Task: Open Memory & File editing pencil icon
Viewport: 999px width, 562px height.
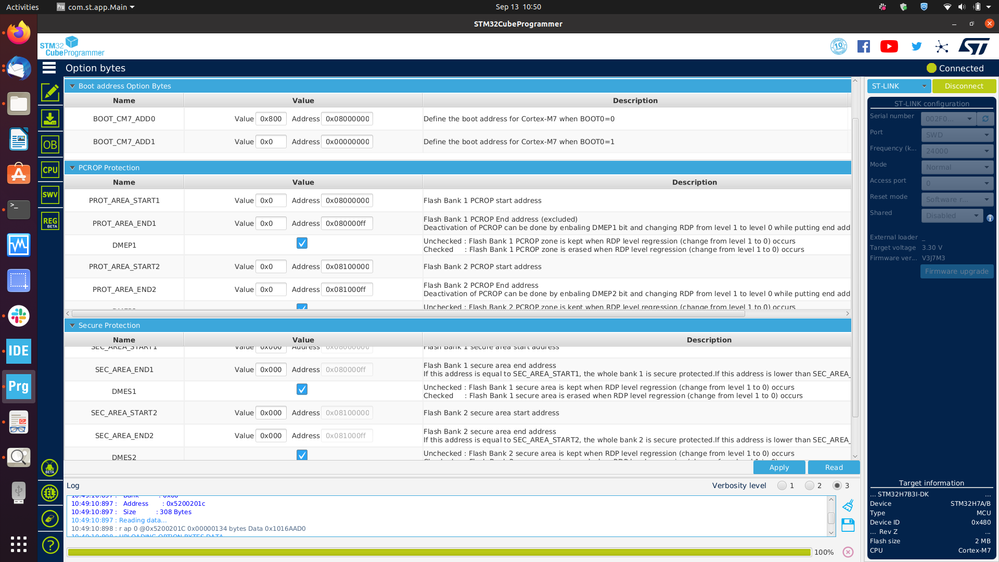Action: point(50,92)
